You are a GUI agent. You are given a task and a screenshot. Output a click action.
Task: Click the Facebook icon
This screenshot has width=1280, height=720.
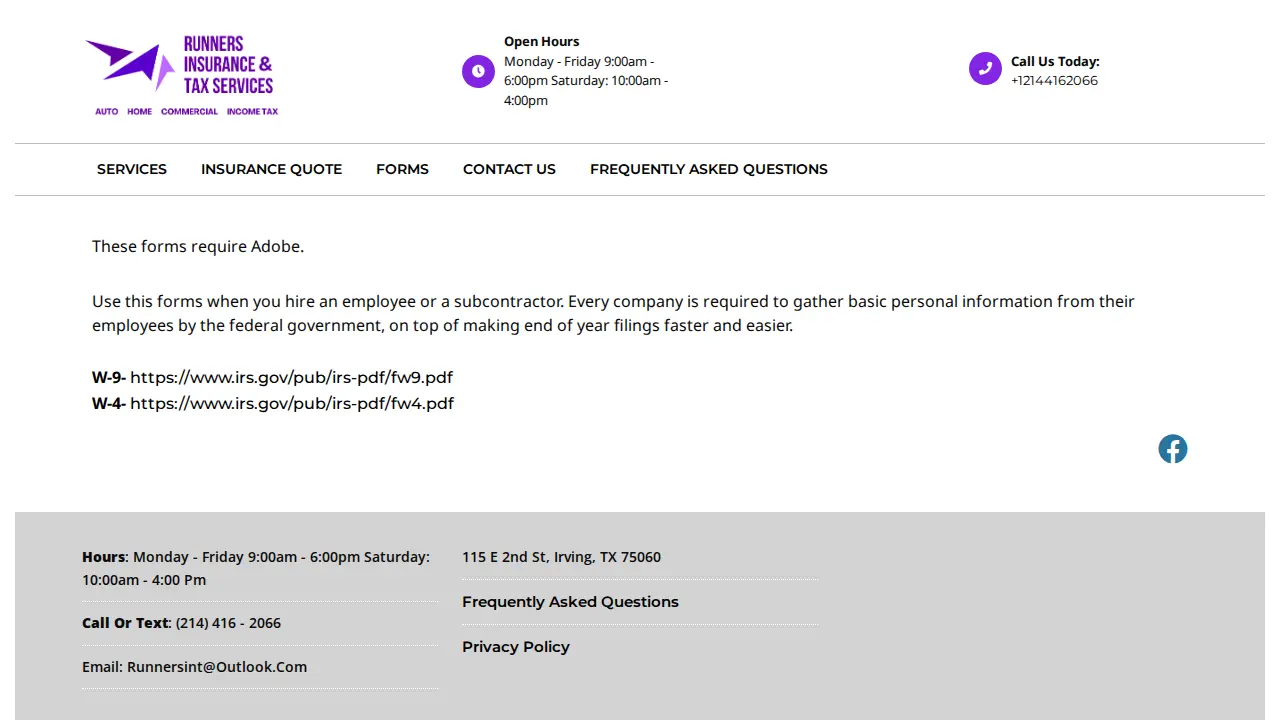pos(1173,449)
